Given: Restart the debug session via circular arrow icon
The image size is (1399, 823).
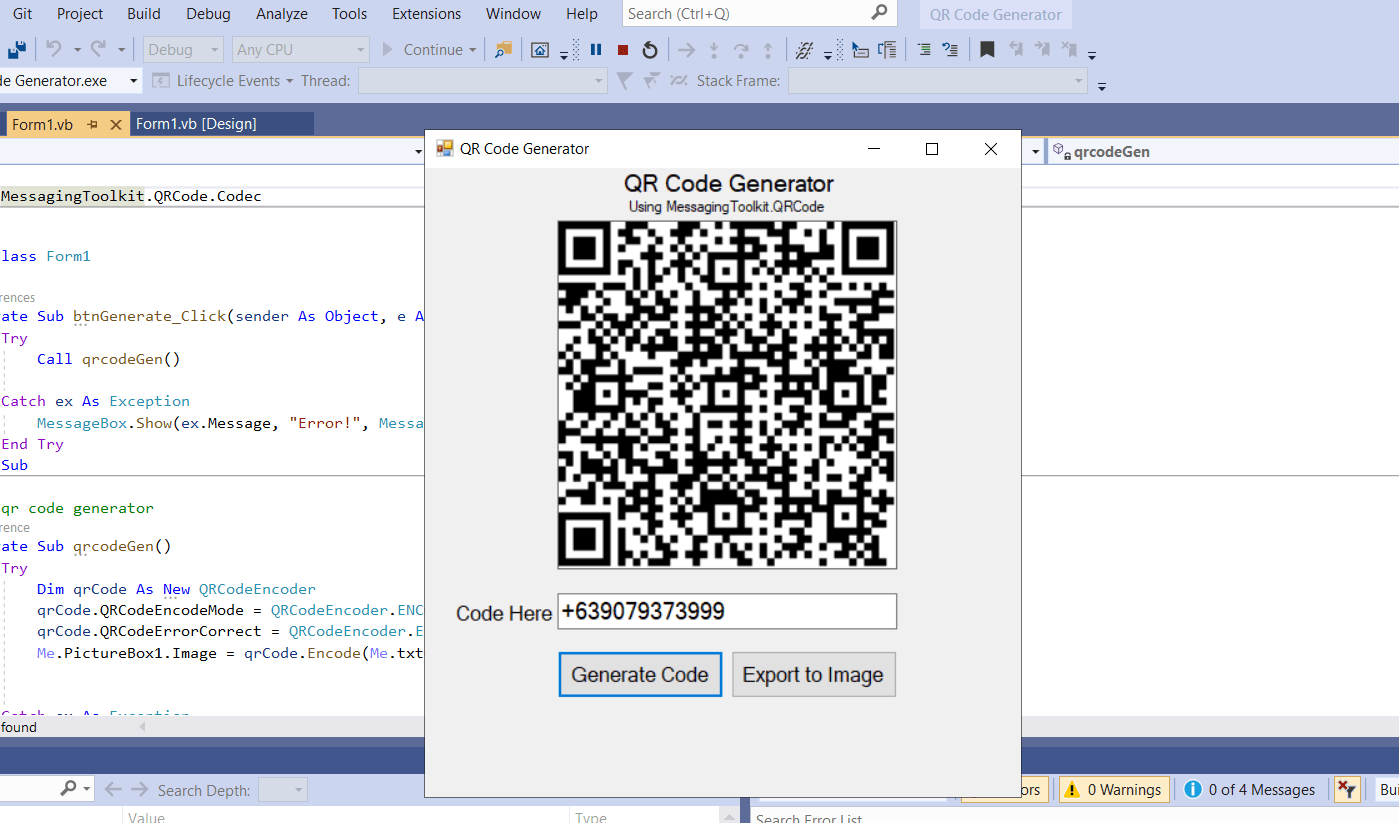Looking at the screenshot, I should (x=650, y=49).
